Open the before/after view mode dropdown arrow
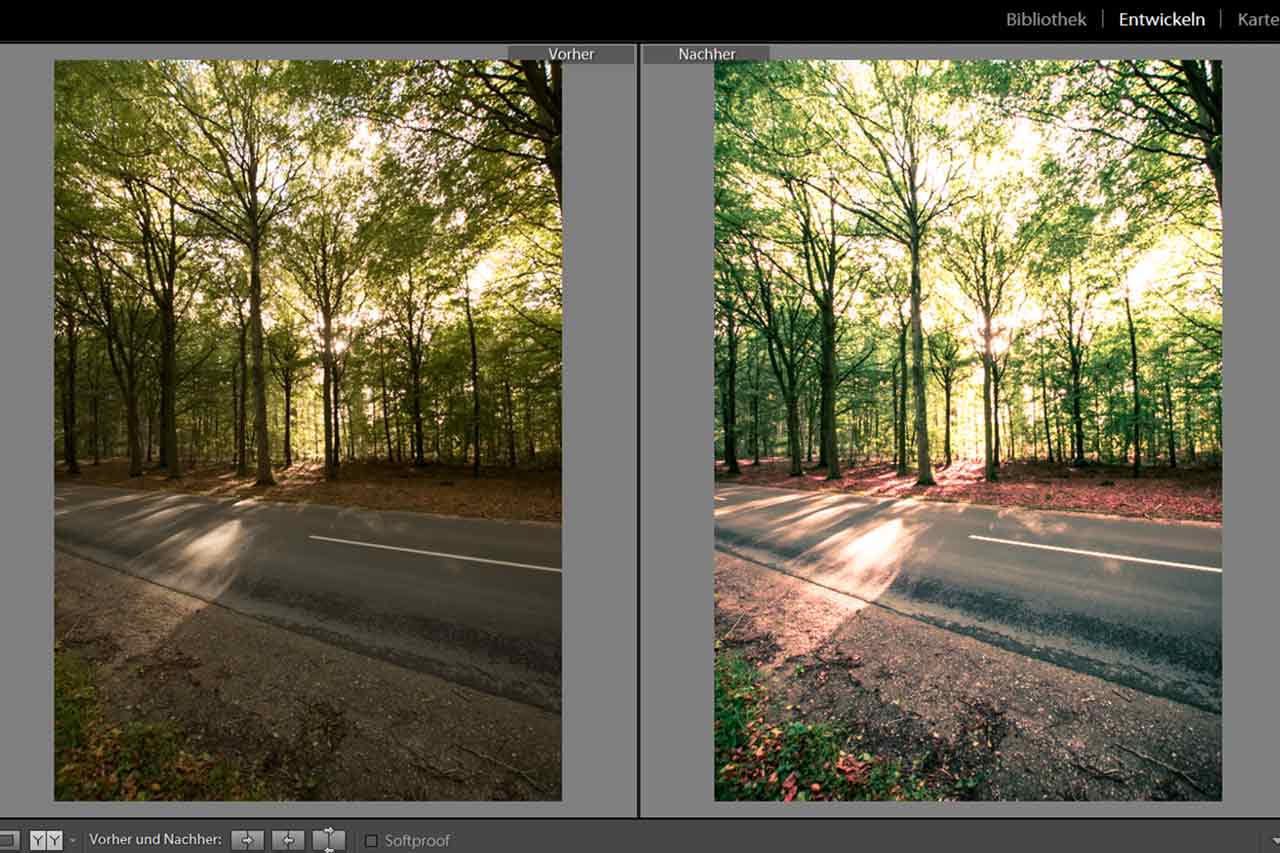Screen dimensions: 1280x853 tap(72, 841)
